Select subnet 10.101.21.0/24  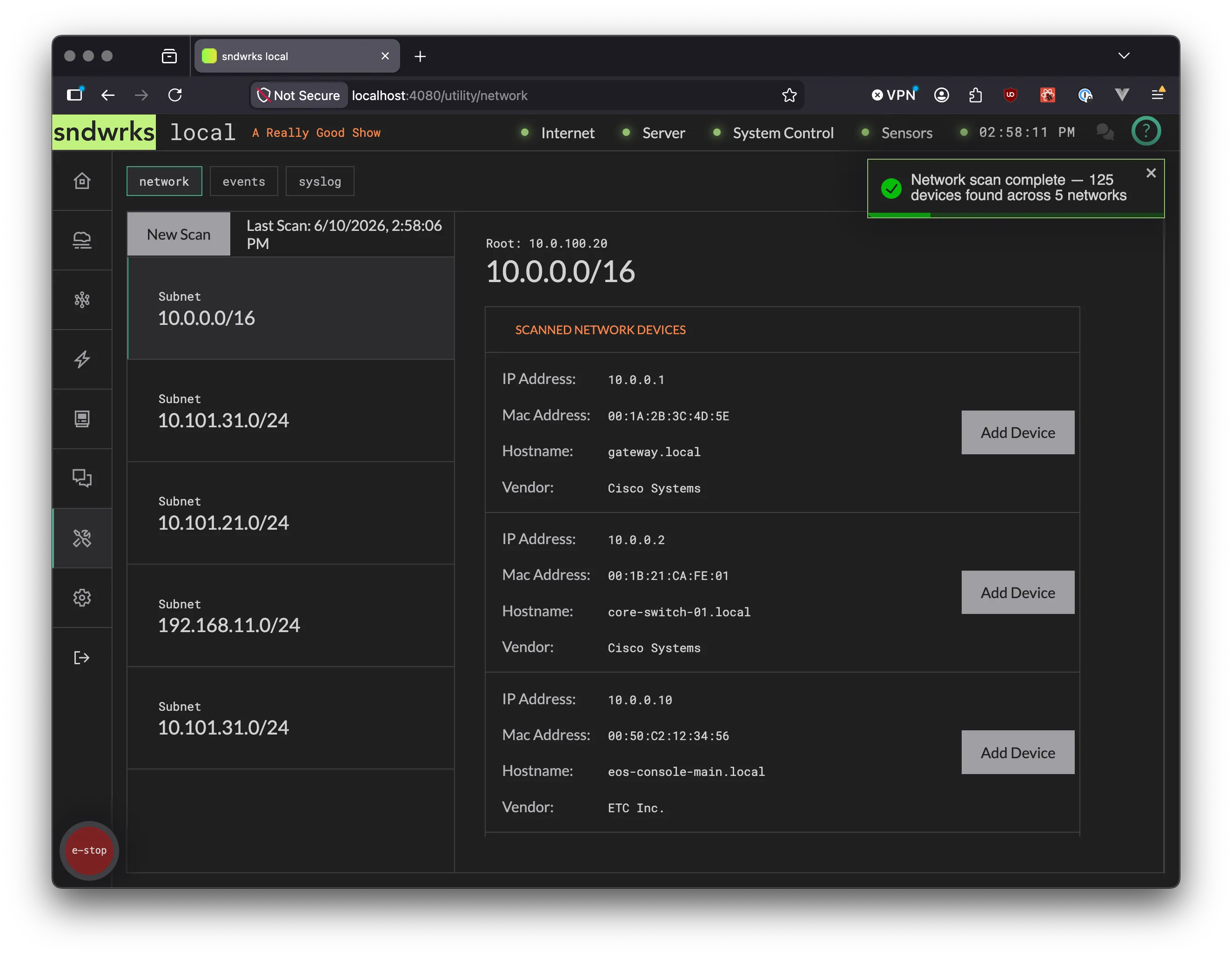pos(291,513)
